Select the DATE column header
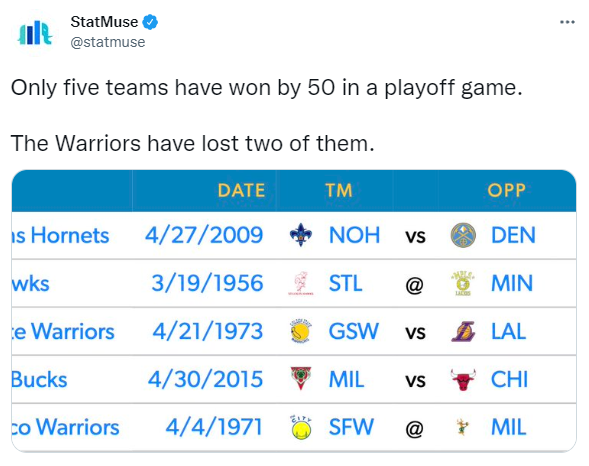 click(x=242, y=190)
